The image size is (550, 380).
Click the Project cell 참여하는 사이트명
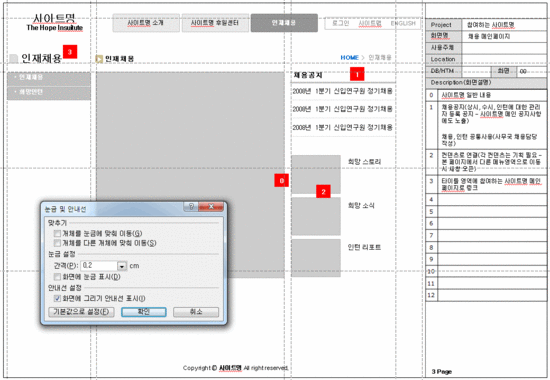pos(504,25)
